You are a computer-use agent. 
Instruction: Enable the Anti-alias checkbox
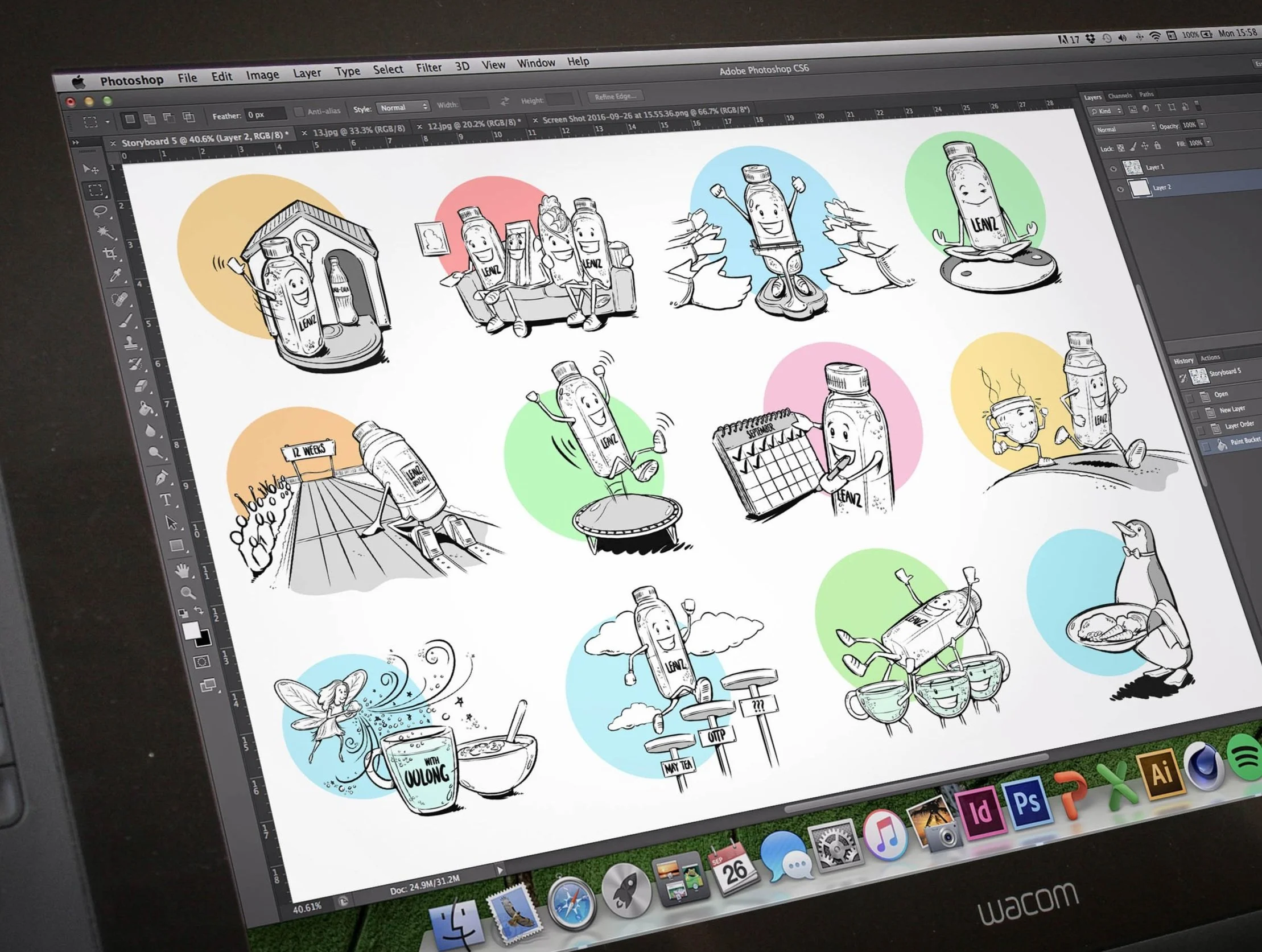click(x=298, y=112)
